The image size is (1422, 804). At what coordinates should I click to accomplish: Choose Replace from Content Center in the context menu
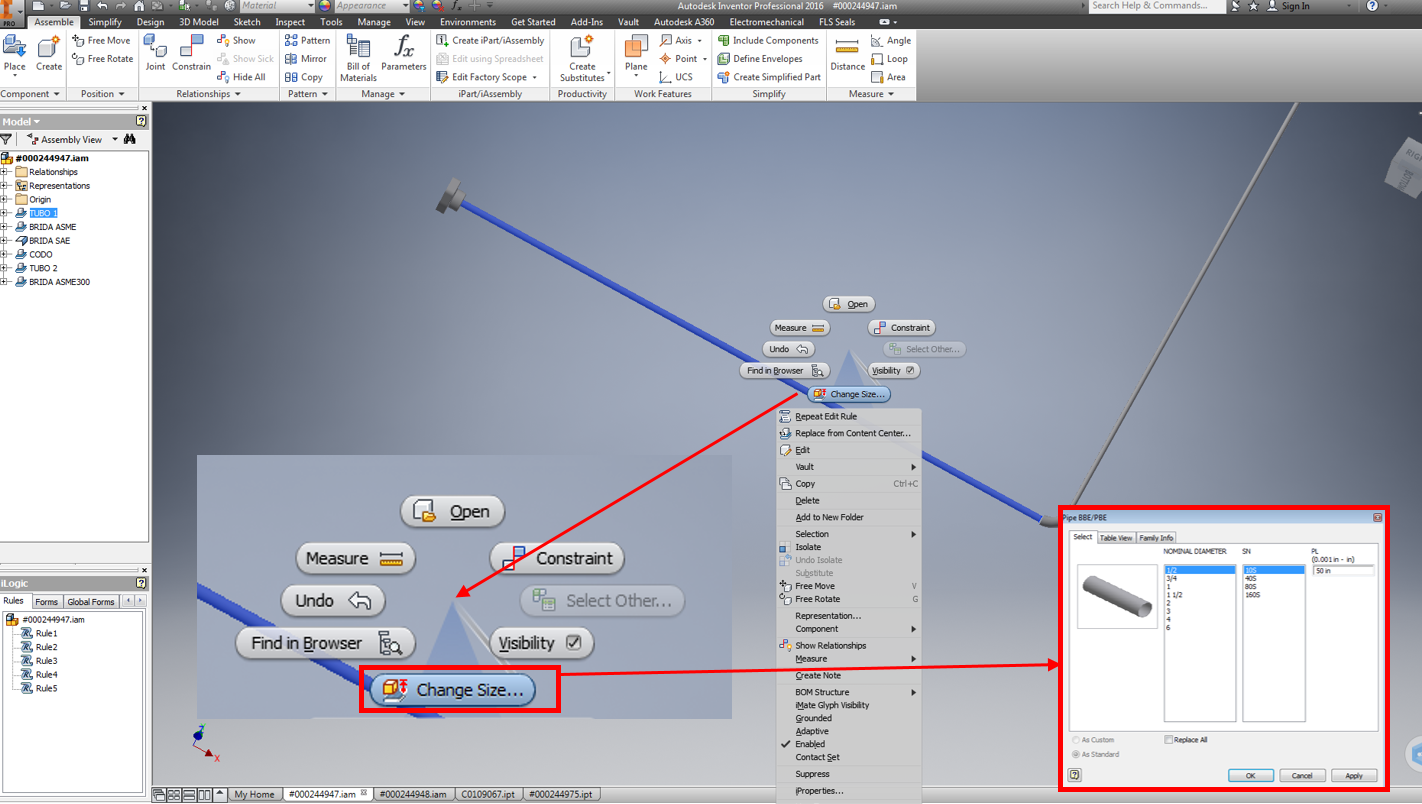pos(848,433)
